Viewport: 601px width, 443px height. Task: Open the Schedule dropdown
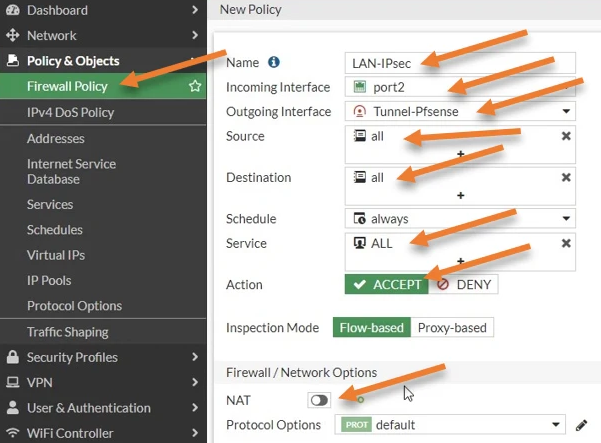[460, 219]
